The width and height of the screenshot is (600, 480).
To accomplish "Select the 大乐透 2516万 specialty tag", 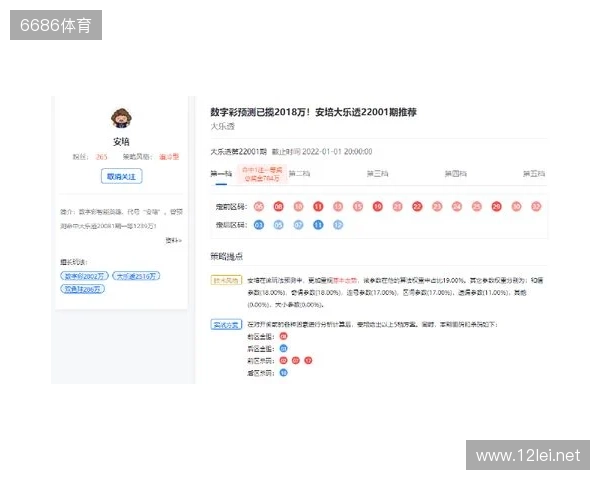I will pos(136,276).
